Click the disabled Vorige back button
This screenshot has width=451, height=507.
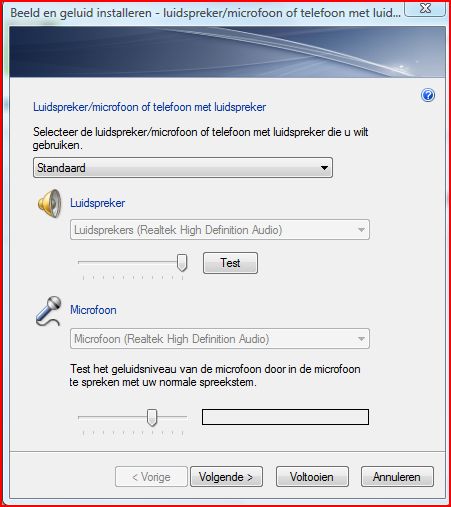[x=151, y=477]
